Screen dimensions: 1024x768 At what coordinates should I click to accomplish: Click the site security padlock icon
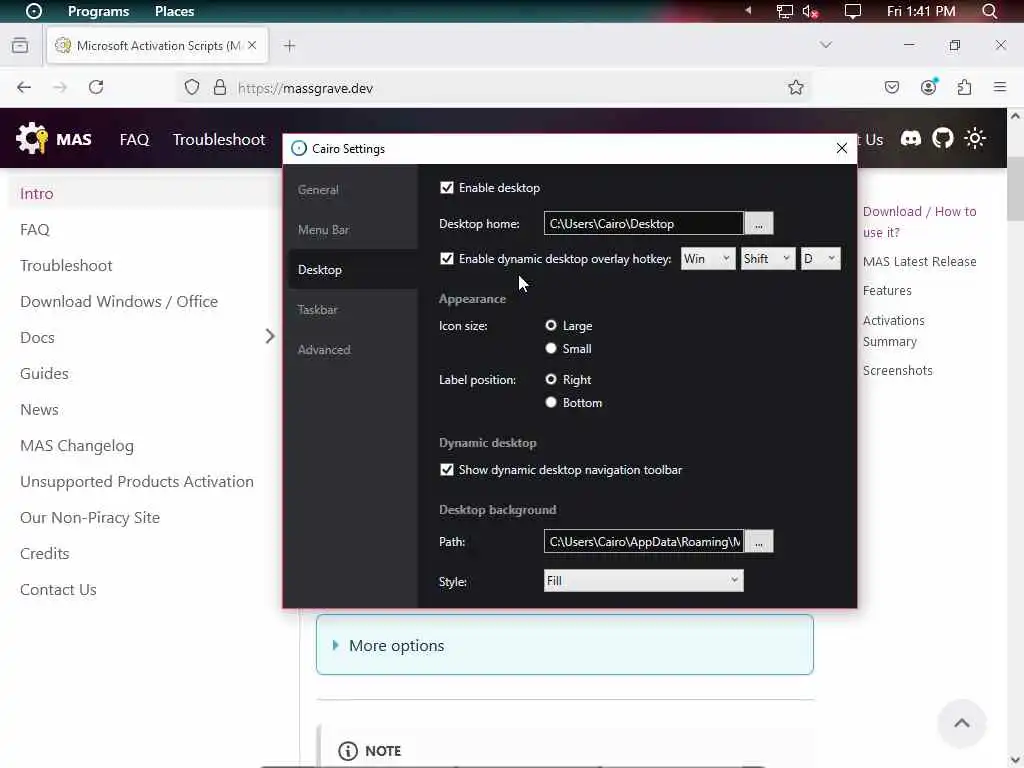220,88
